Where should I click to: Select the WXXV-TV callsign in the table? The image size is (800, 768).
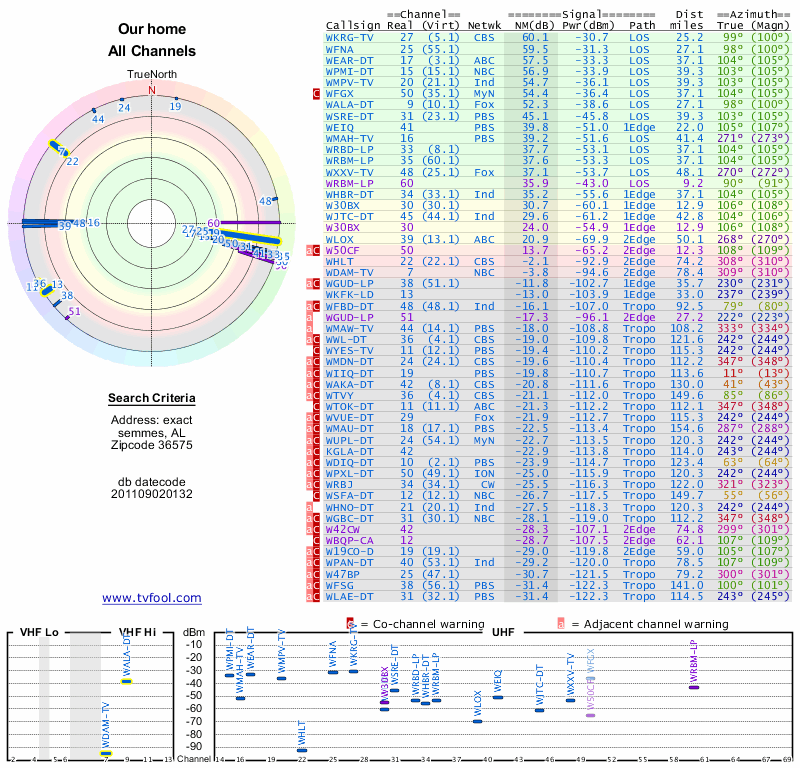tap(349, 172)
